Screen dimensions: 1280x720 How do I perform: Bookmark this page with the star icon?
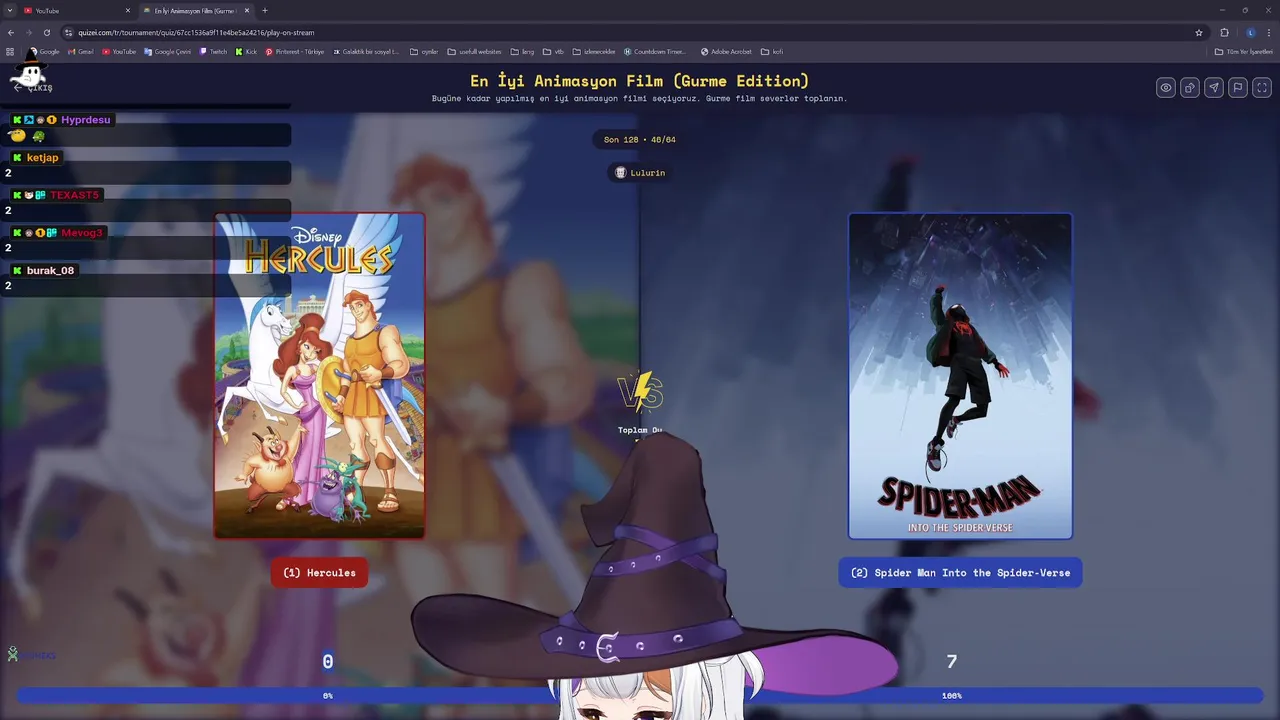pos(1199,32)
